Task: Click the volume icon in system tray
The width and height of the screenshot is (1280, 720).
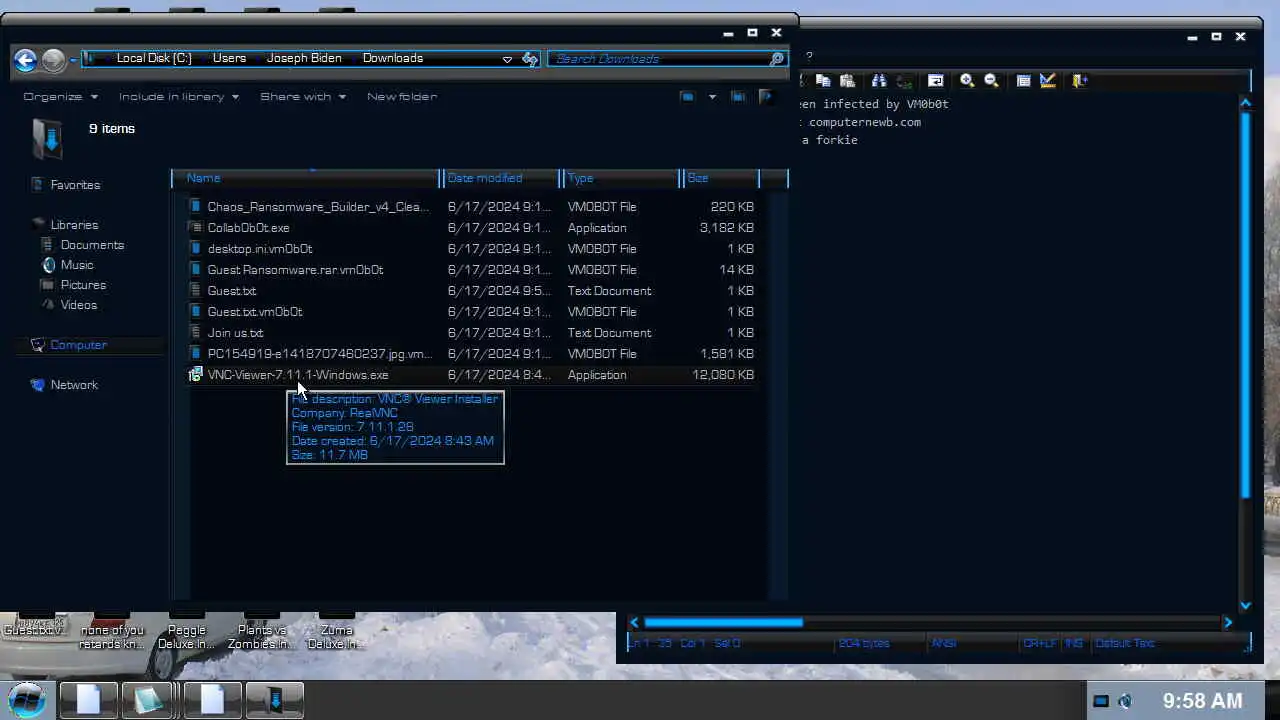Action: 1126,701
